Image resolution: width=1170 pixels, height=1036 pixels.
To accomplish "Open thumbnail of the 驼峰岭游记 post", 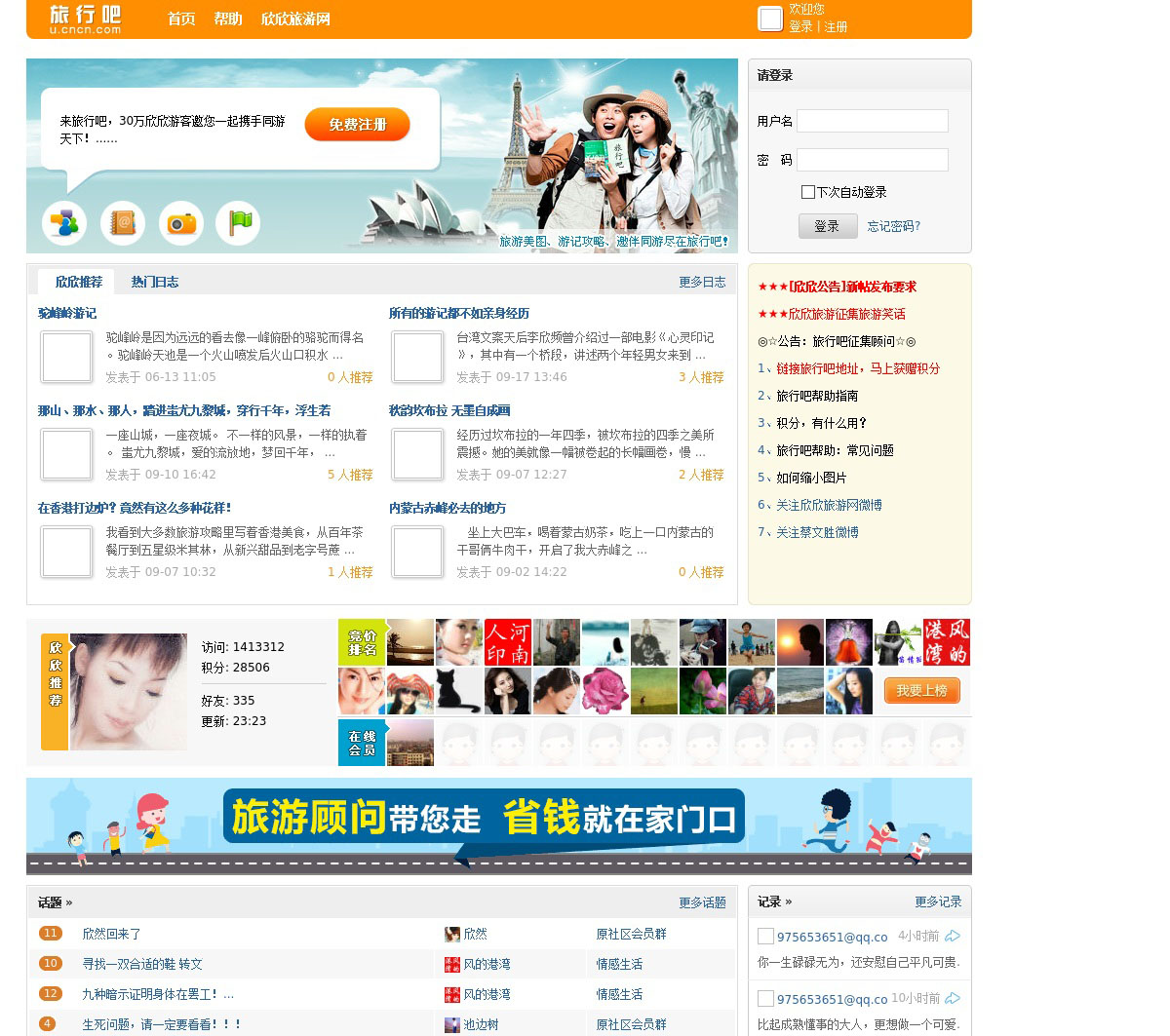I will click(x=67, y=356).
